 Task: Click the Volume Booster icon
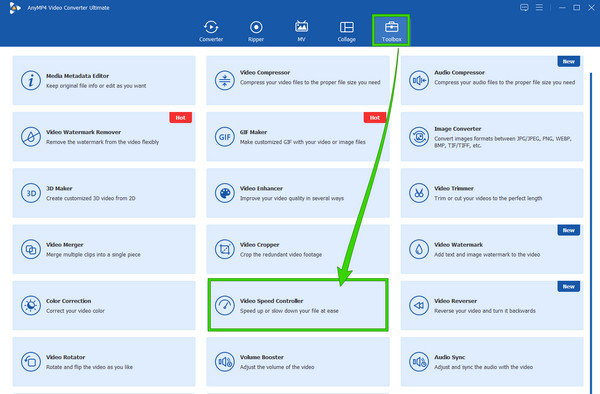225,361
